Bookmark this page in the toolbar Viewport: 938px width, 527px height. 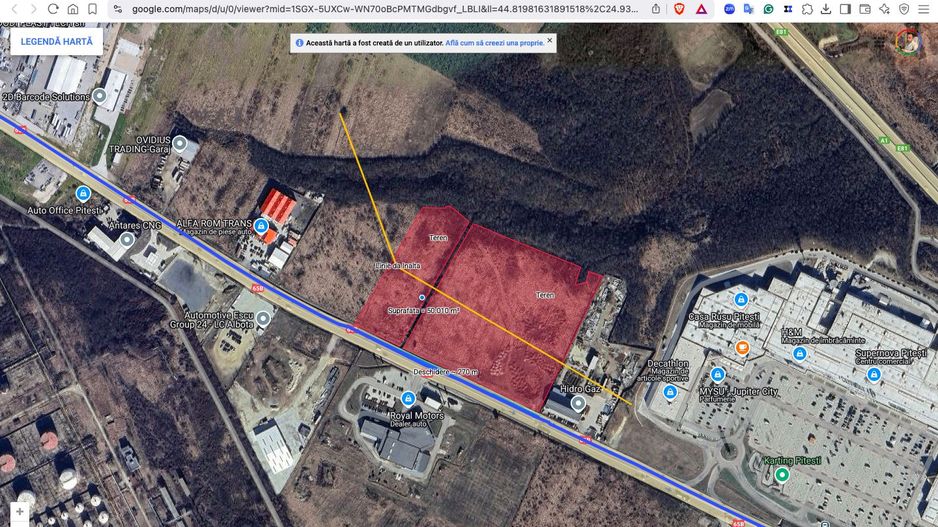[x=92, y=9]
